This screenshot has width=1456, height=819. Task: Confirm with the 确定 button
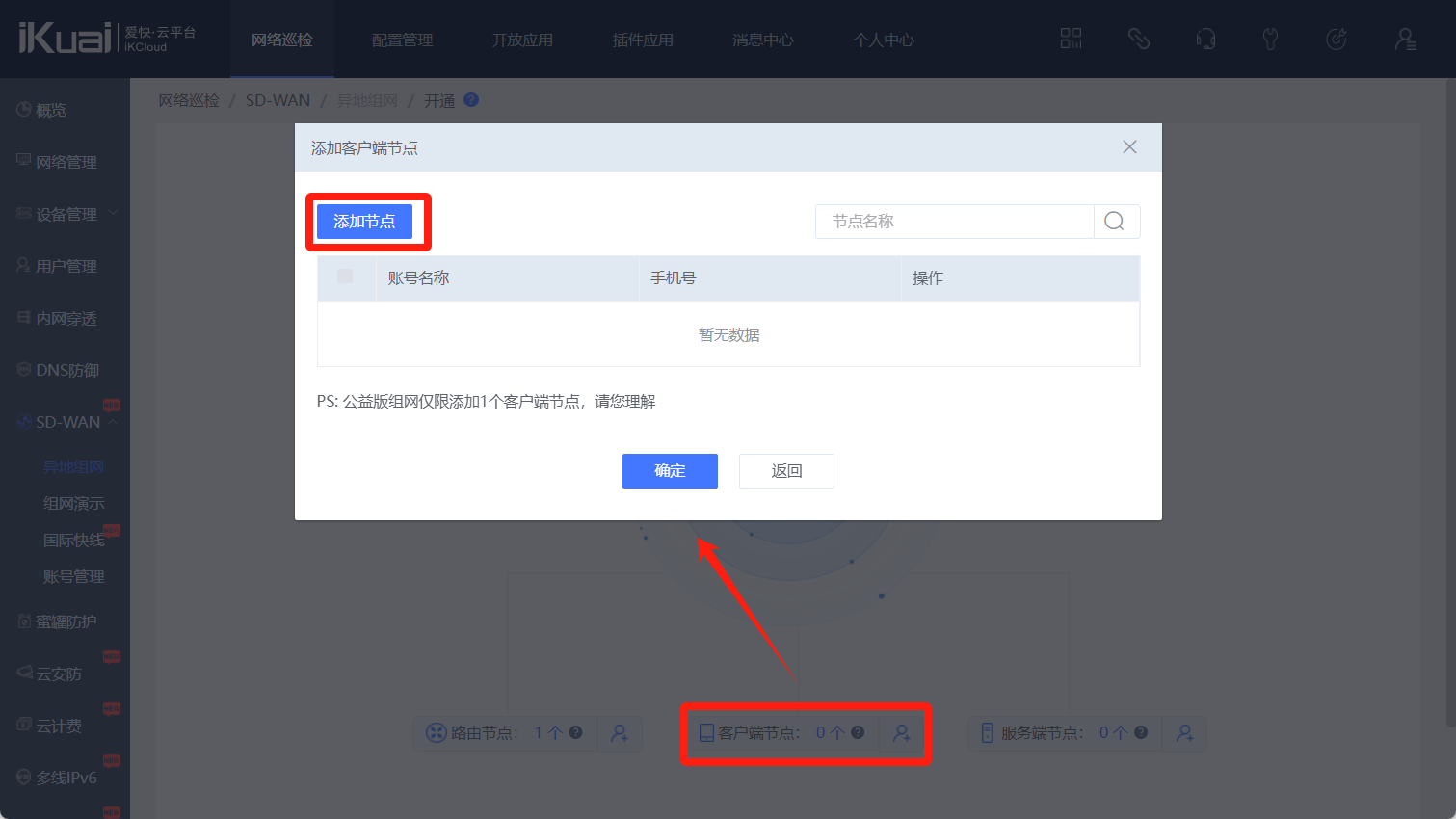670,471
